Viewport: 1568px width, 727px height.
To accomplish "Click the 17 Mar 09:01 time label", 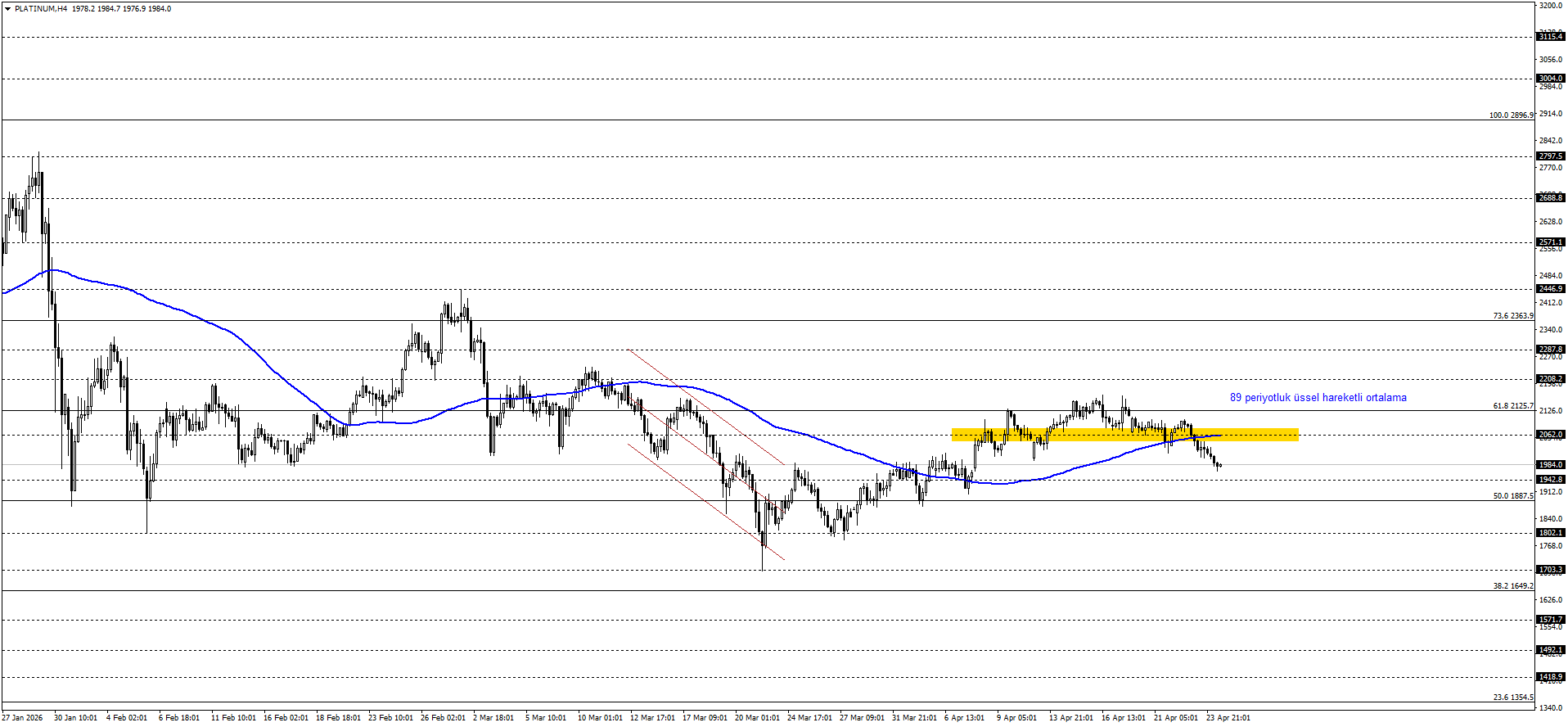I will [705, 718].
